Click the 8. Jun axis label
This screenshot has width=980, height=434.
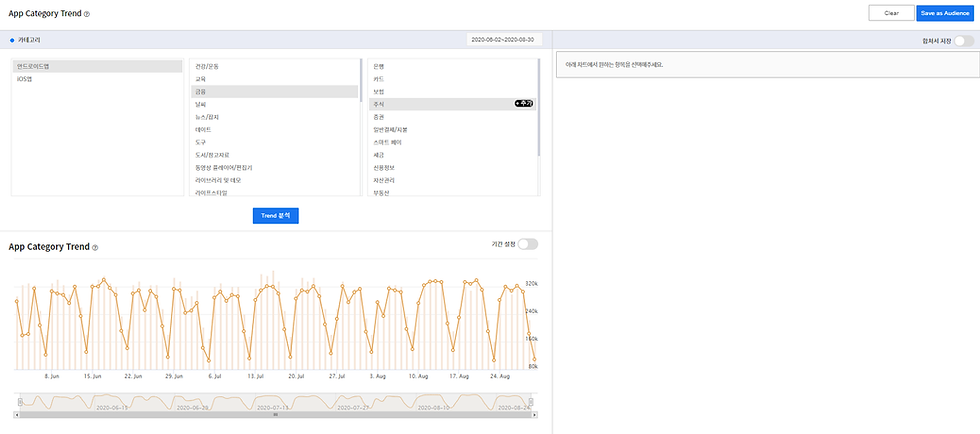[51, 376]
